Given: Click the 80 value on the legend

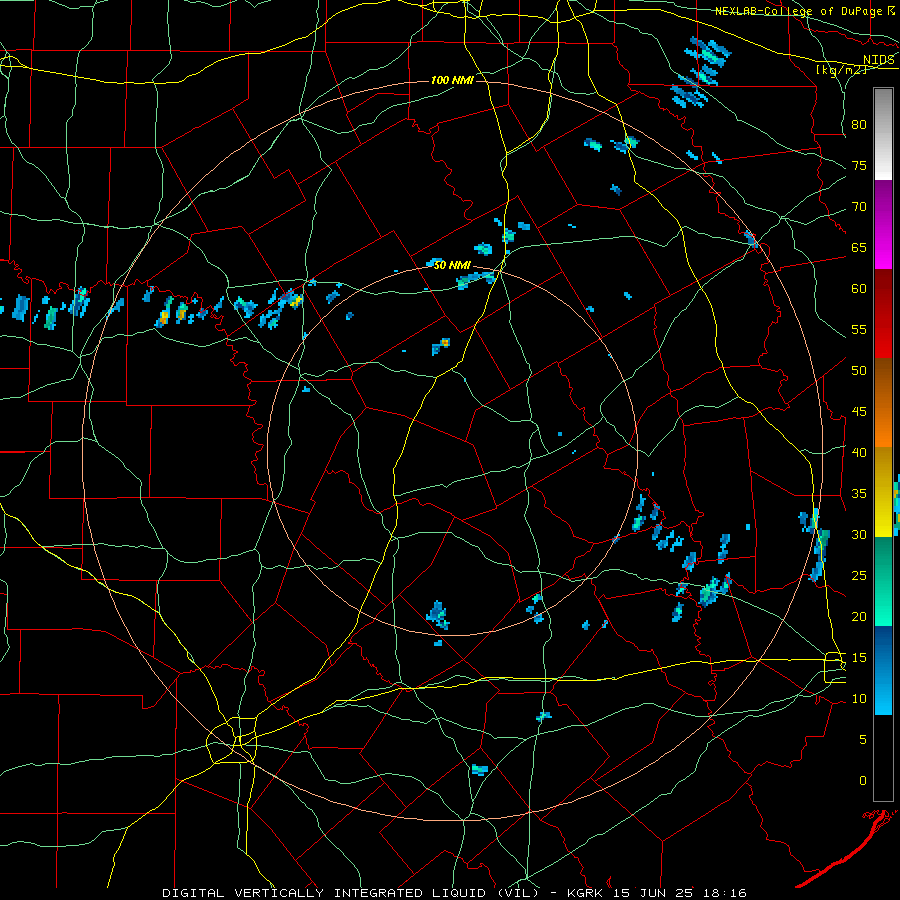Looking at the screenshot, I should tap(859, 125).
